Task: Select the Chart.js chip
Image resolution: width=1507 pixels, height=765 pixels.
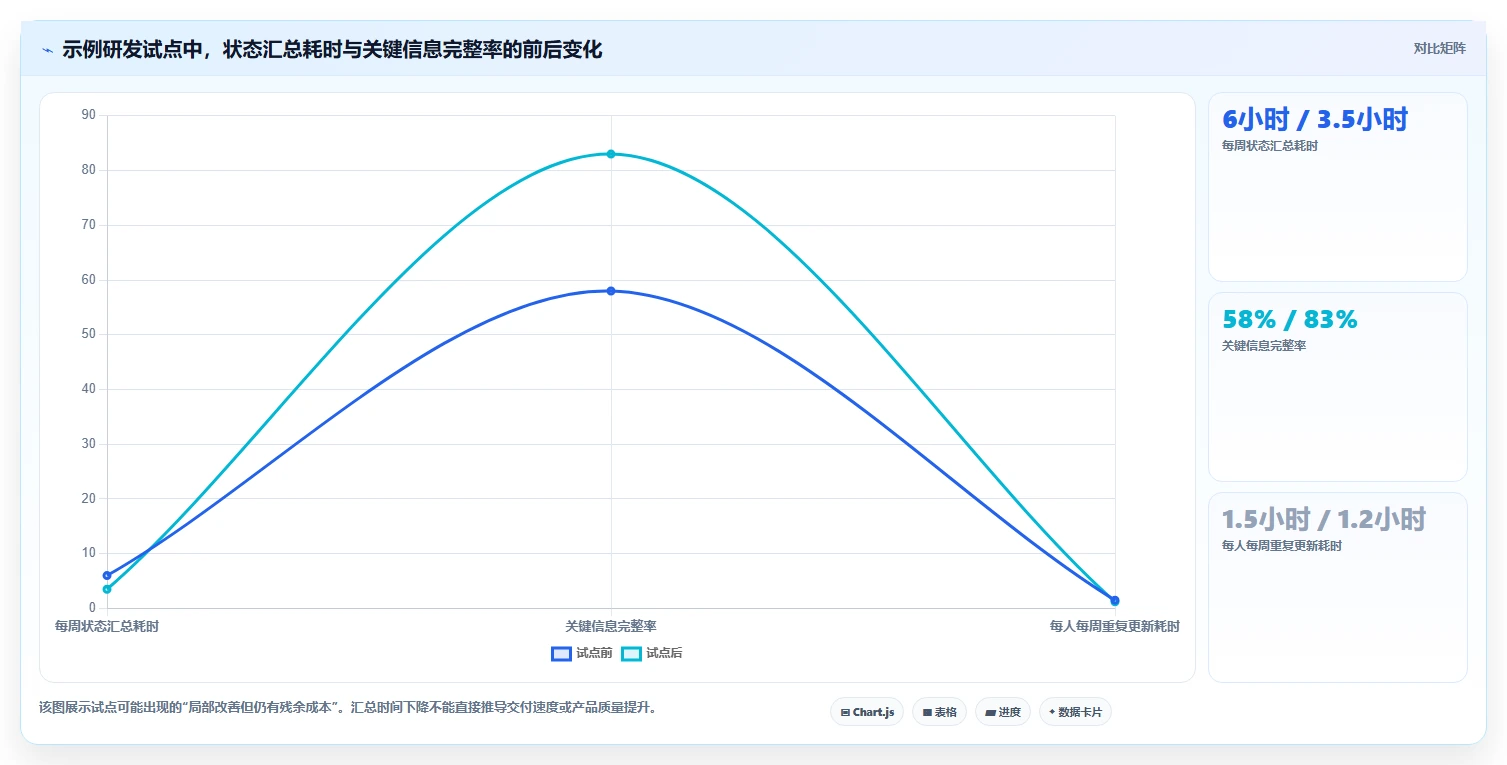Action: coord(867,712)
